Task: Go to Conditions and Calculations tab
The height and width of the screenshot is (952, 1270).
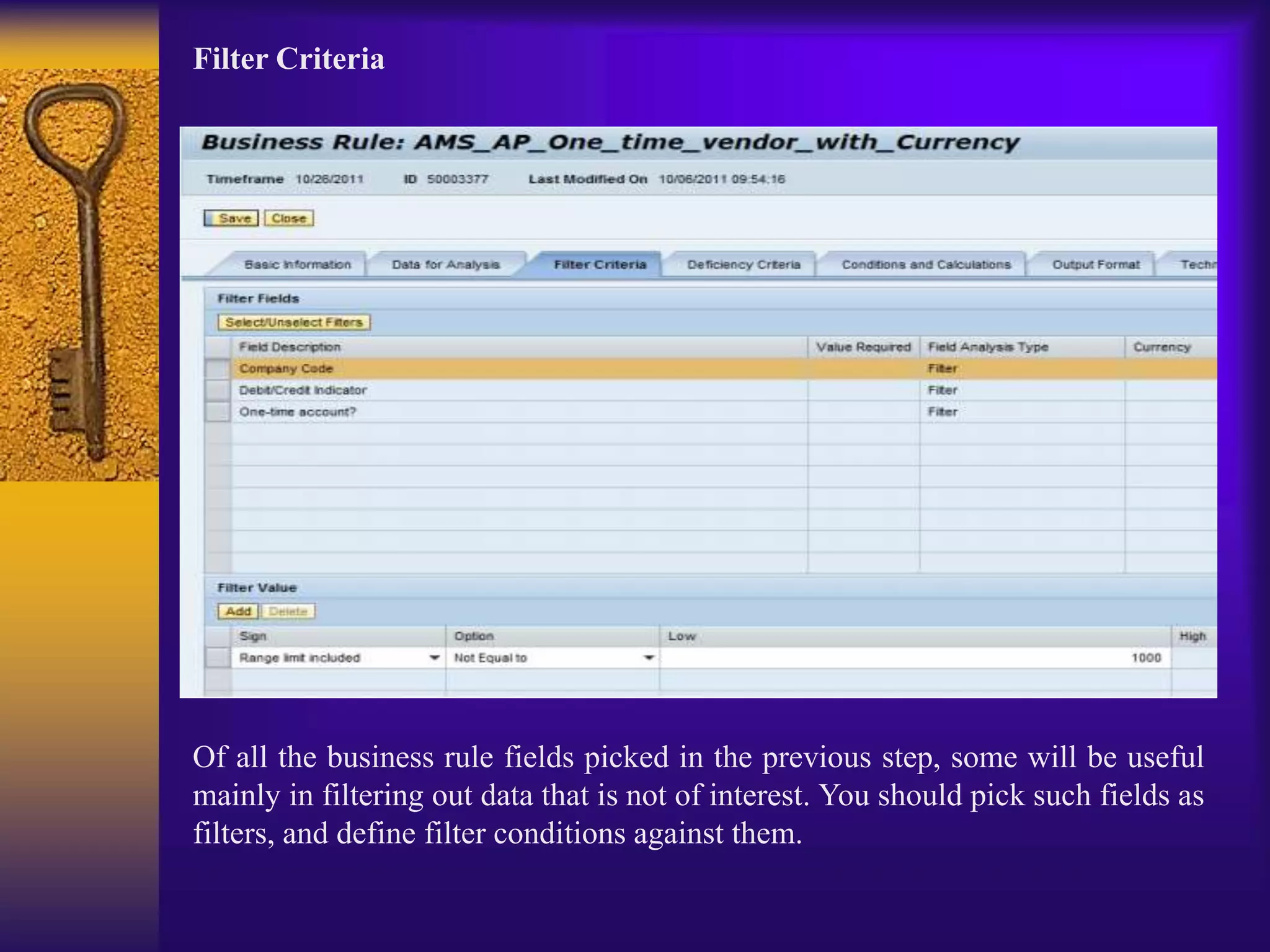Action: tap(926, 265)
